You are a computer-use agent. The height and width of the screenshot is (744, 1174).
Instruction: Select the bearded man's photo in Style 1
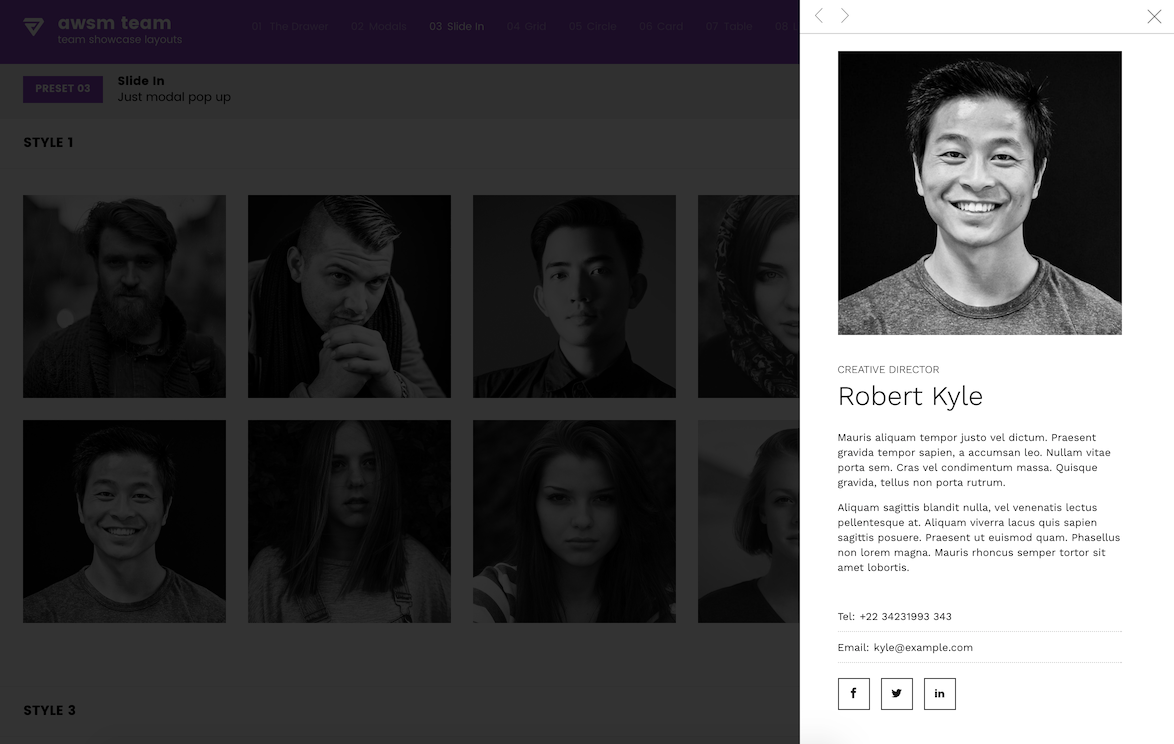(123, 296)
